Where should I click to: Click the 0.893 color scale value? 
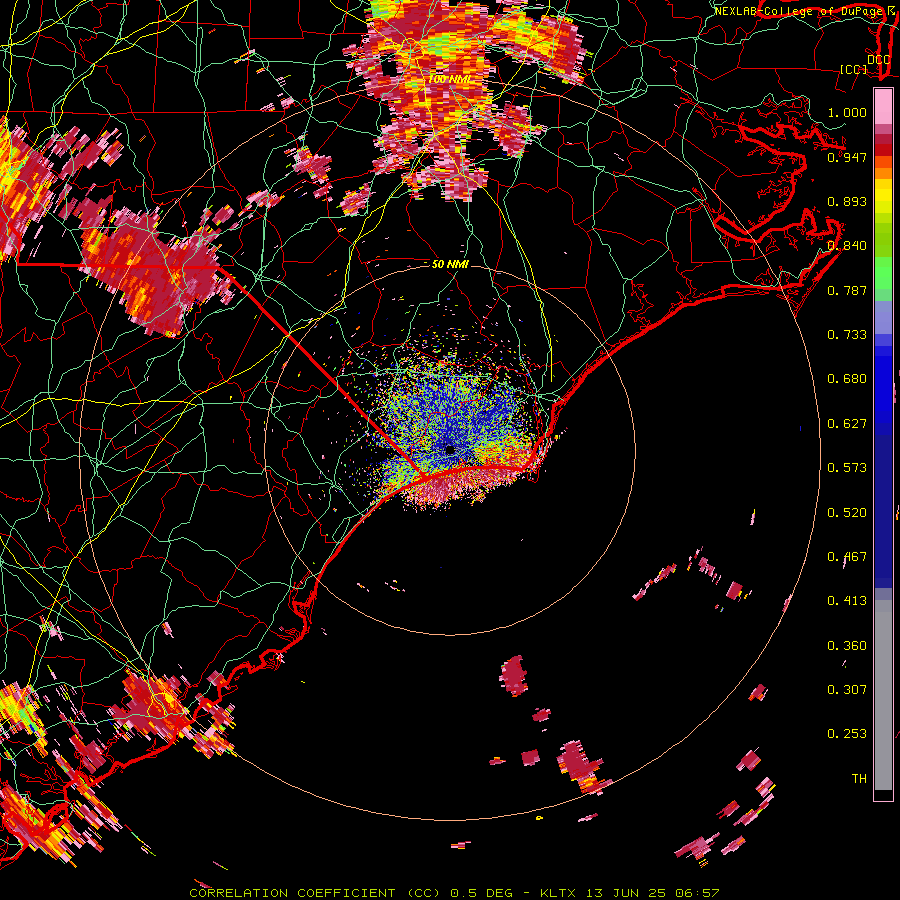847,201
